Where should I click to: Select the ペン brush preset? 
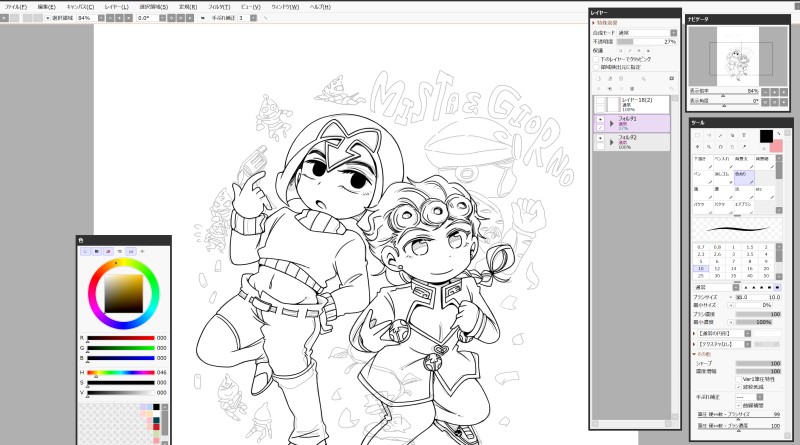(702, 178)
